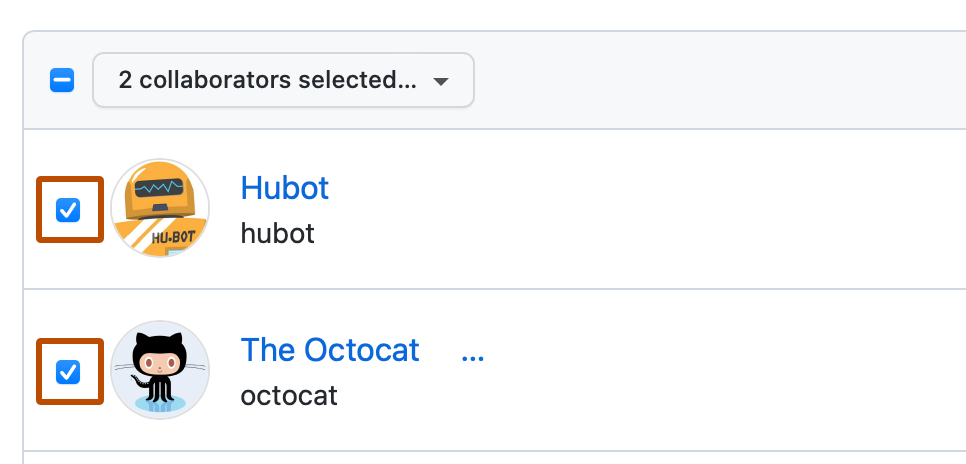Image resolution: width=966 pixels, height=464 pixels.
Task: Click the lowercase "hubot" username
Action: point(278,233)
